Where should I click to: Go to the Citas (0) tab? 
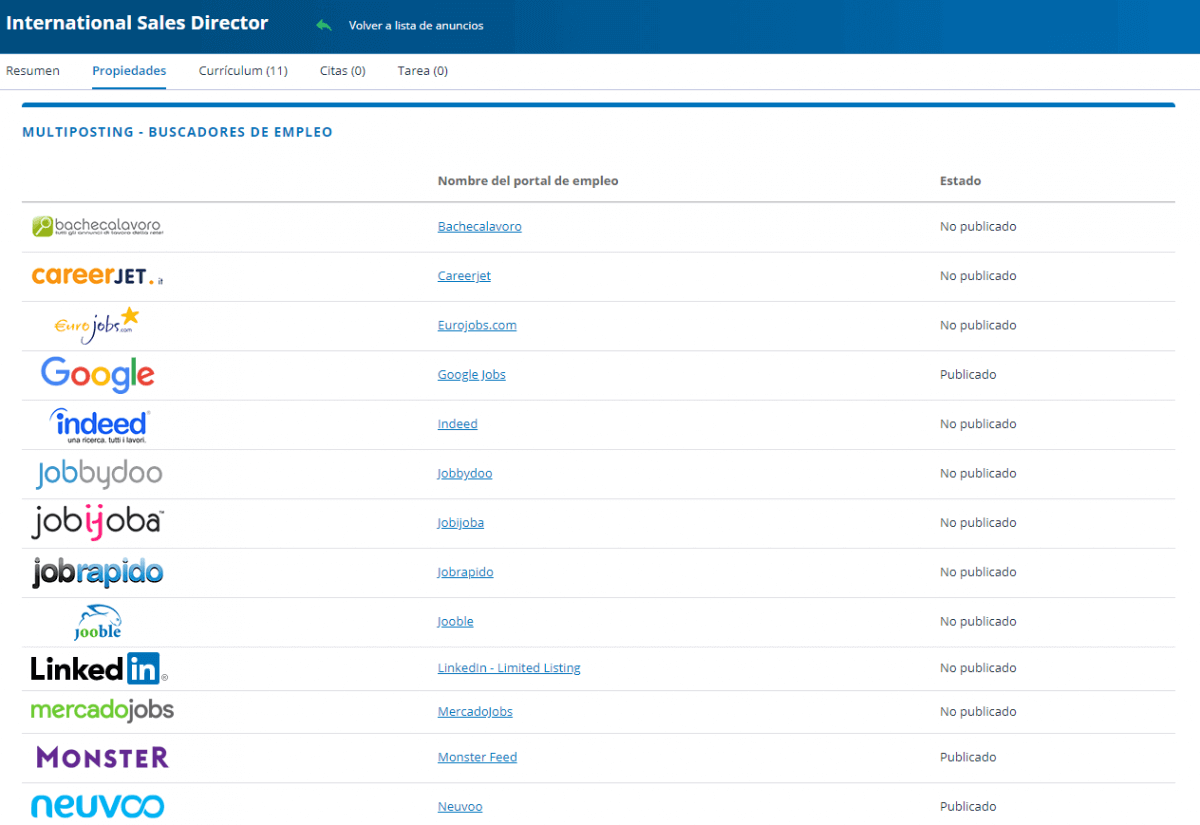pos(342,71)
